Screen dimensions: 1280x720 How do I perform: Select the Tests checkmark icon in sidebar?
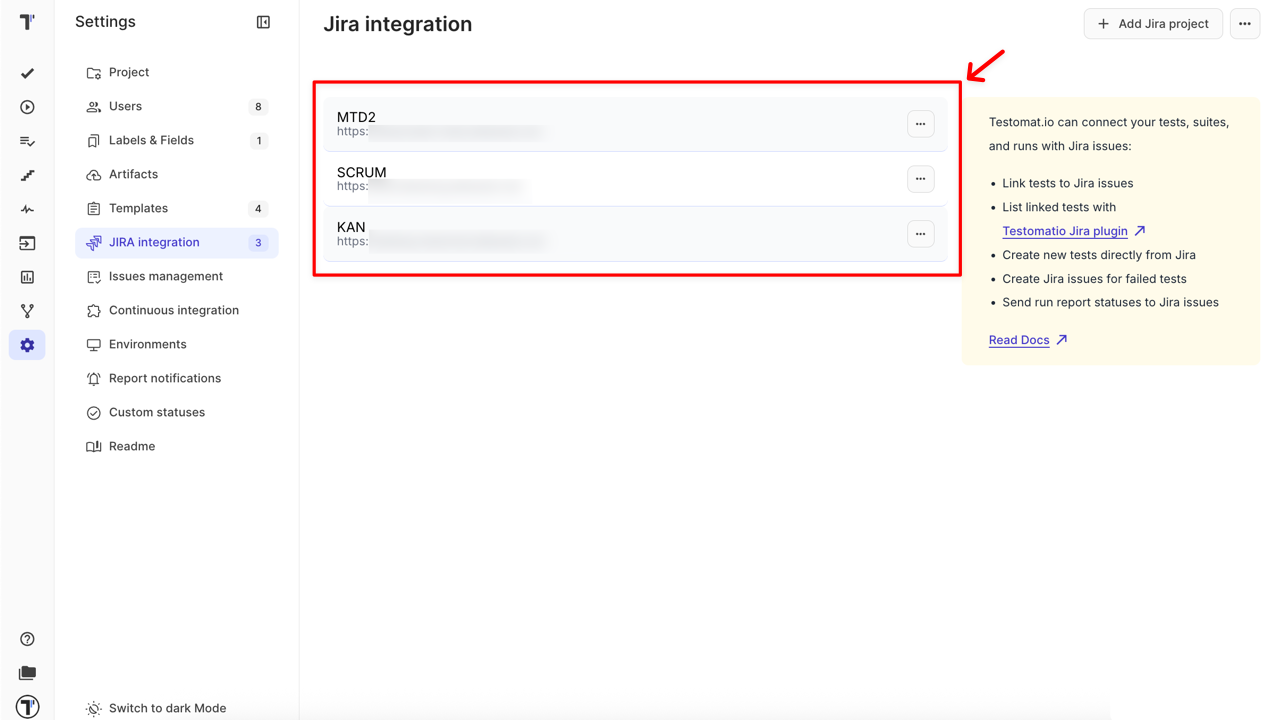(x=26, y=73)
